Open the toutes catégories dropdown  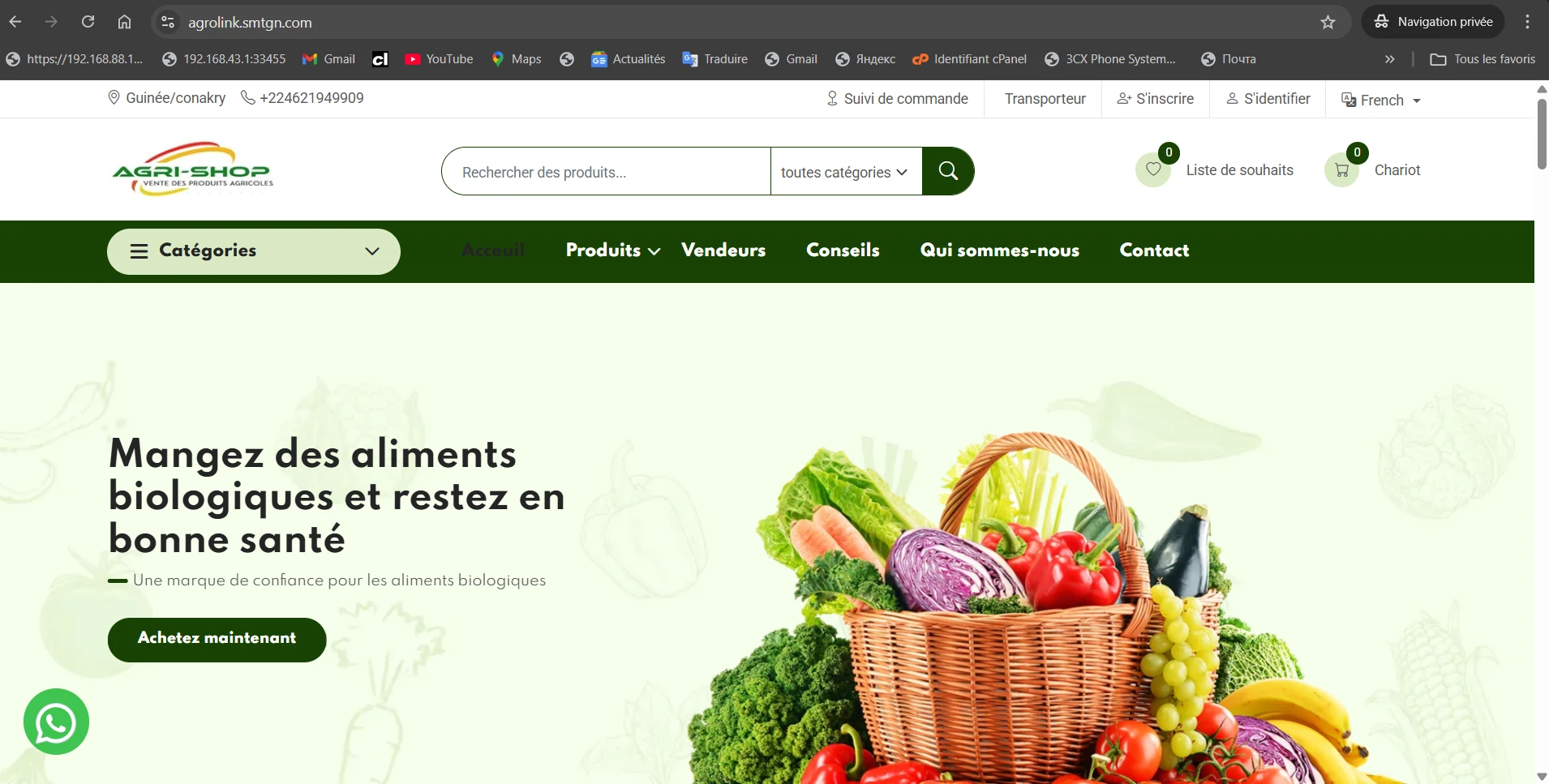click(x=844, y=172)
